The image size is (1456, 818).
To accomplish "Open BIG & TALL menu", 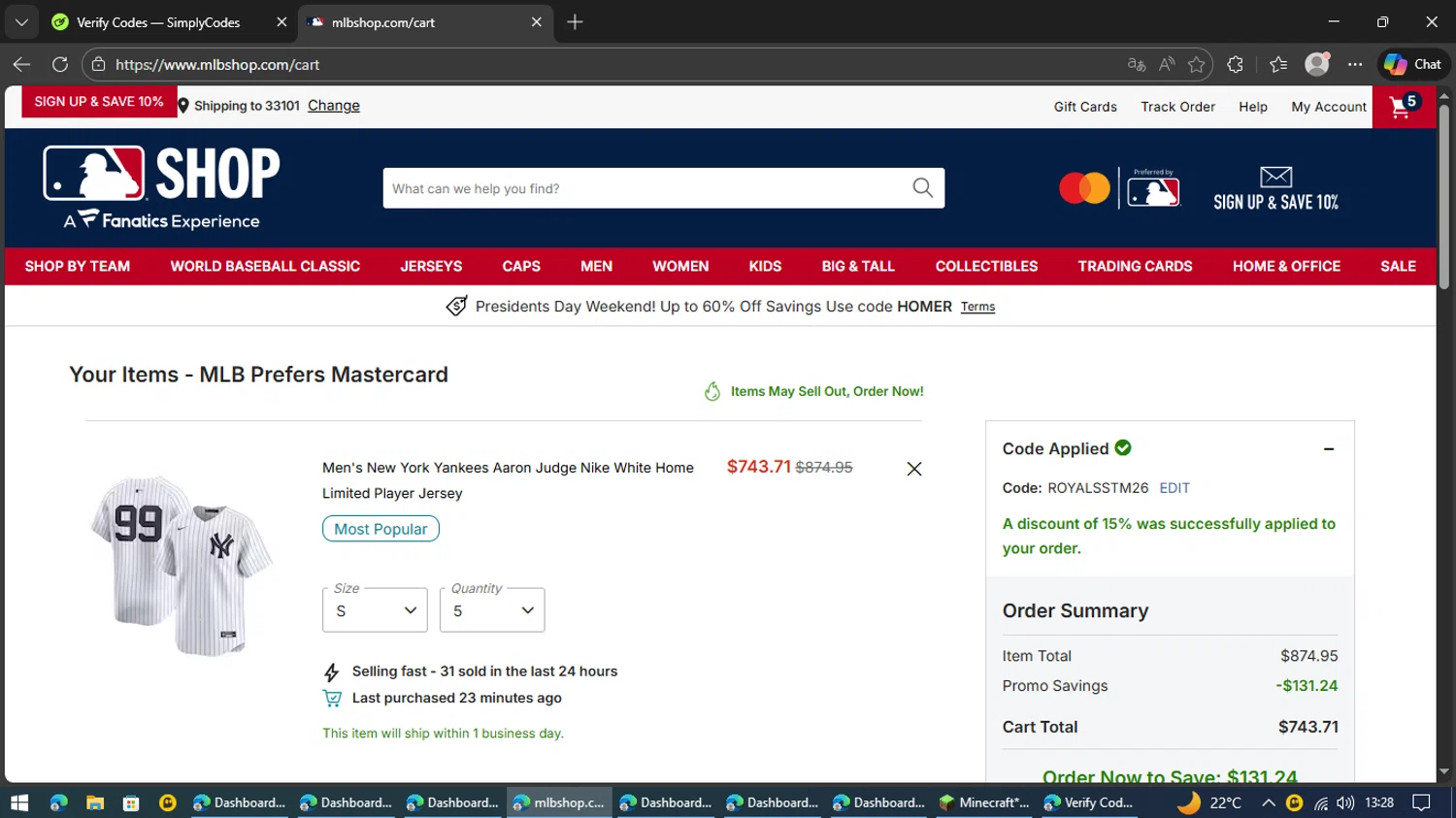I will coord(858,266).
